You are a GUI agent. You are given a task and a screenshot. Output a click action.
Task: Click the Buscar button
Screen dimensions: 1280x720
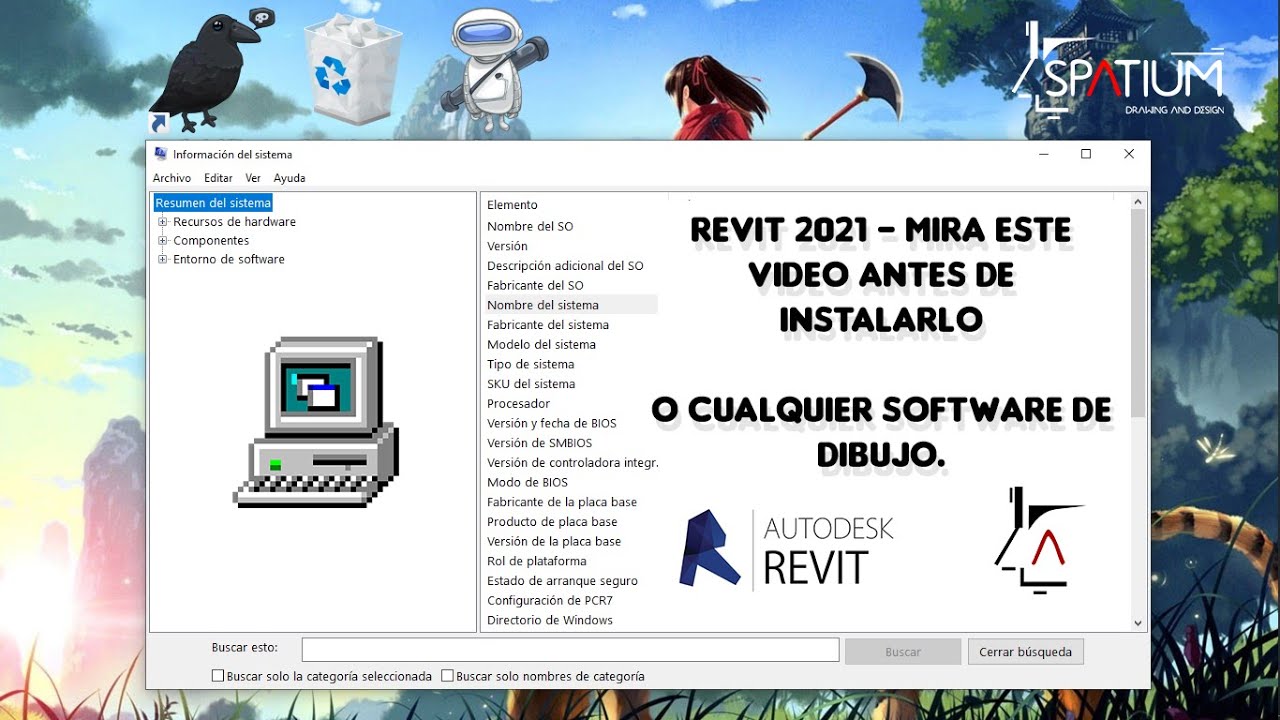[x=903, y=652]
